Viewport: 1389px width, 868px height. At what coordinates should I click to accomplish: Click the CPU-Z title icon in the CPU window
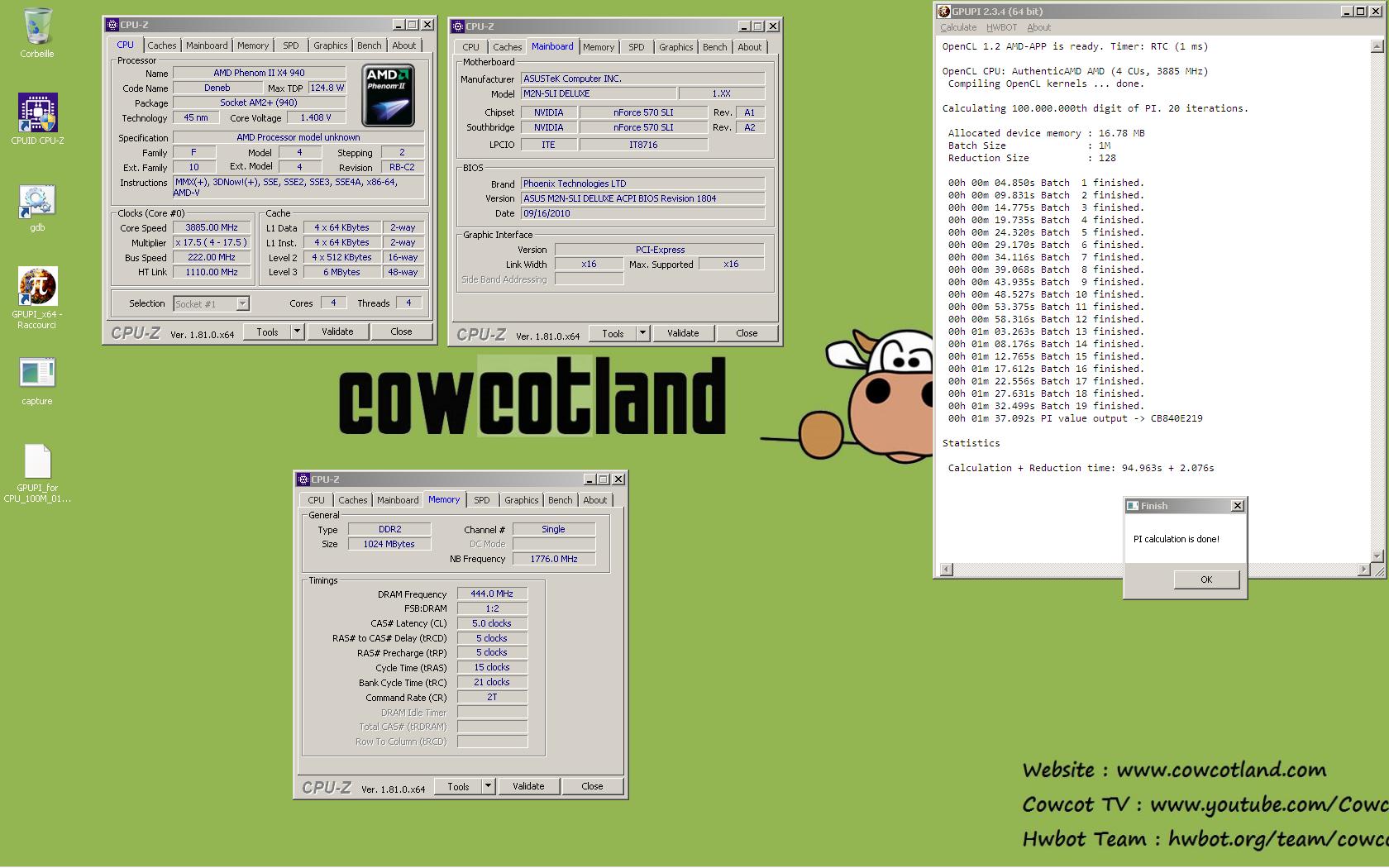point(112,25)
